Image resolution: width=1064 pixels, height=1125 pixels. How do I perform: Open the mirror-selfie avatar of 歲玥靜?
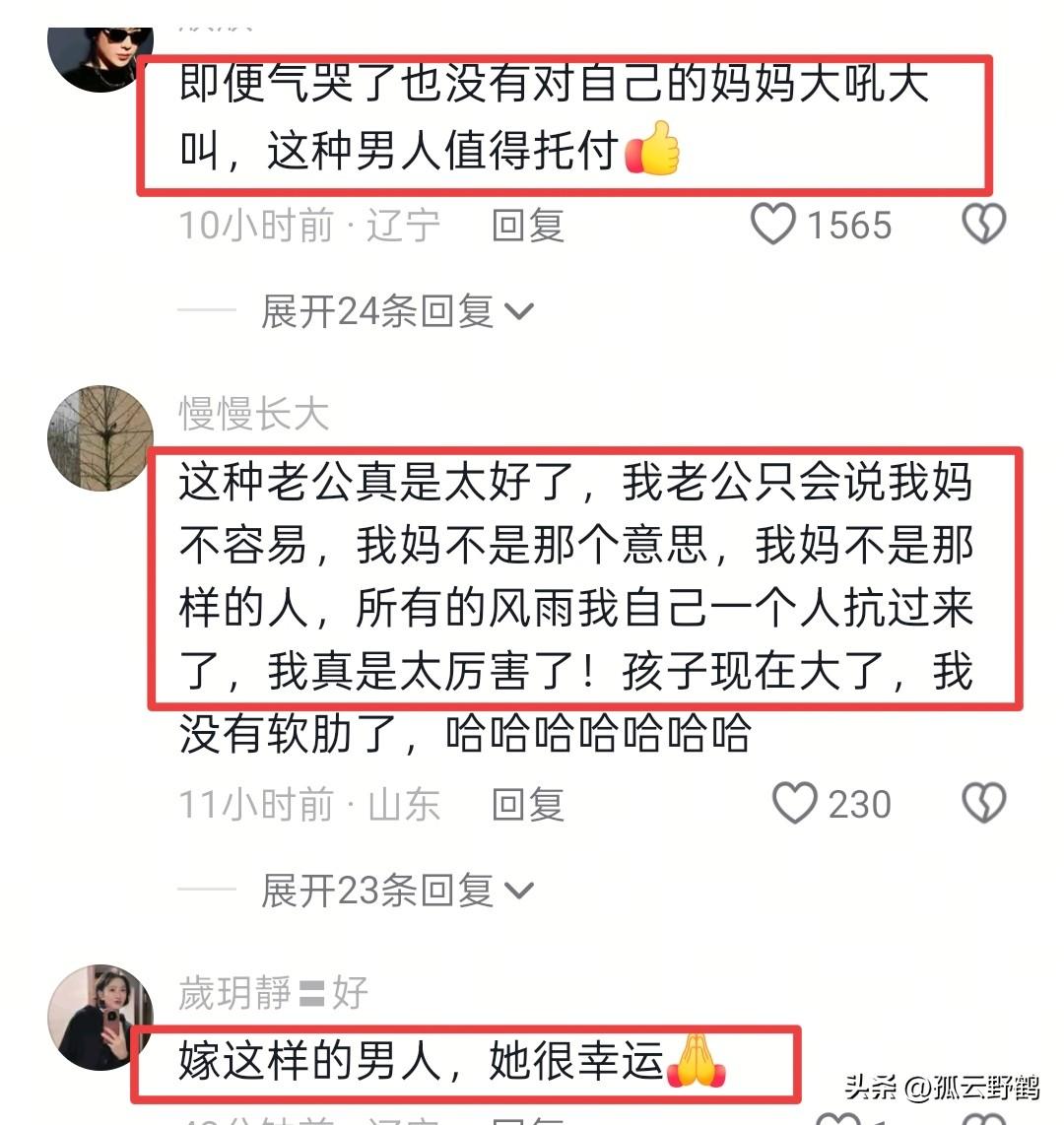tap(100, 1018)
